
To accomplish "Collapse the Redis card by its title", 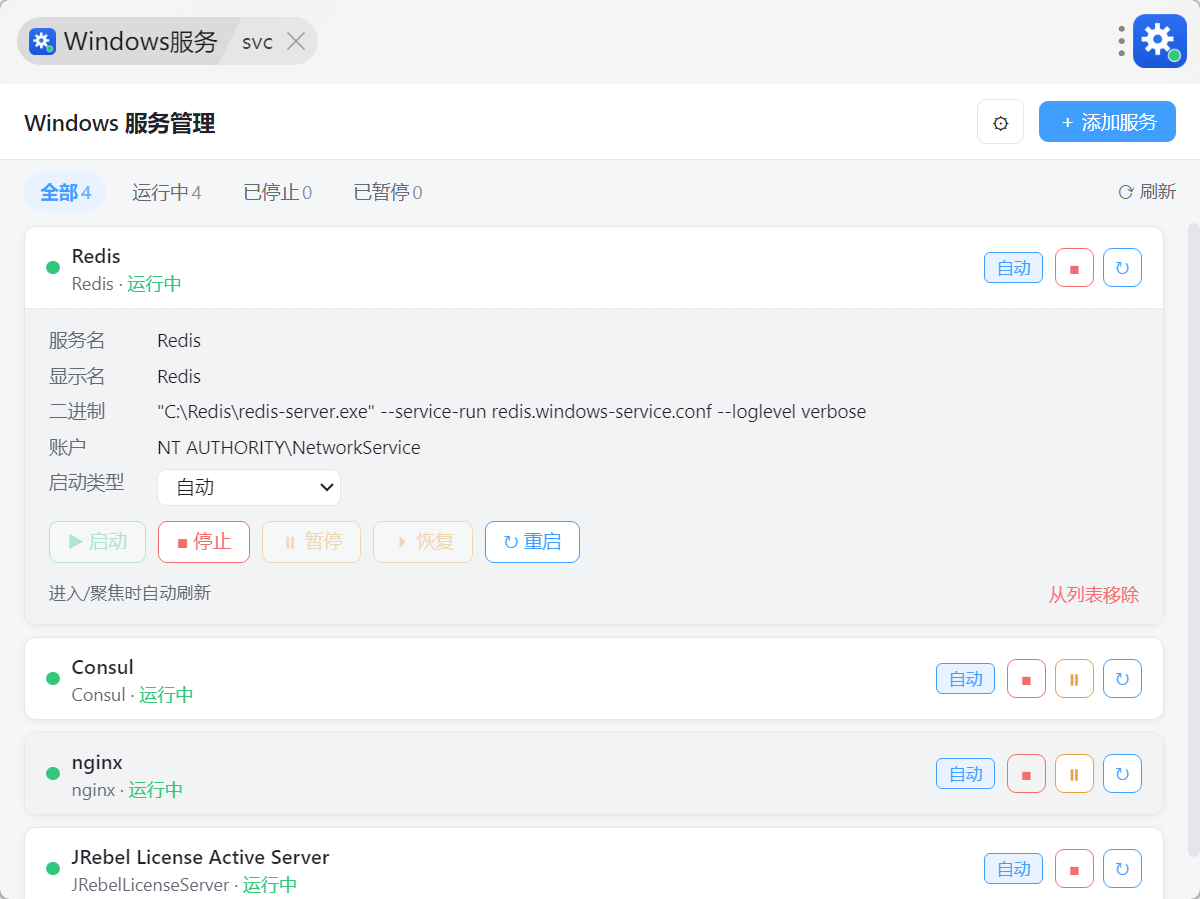I will pos(96,257).
